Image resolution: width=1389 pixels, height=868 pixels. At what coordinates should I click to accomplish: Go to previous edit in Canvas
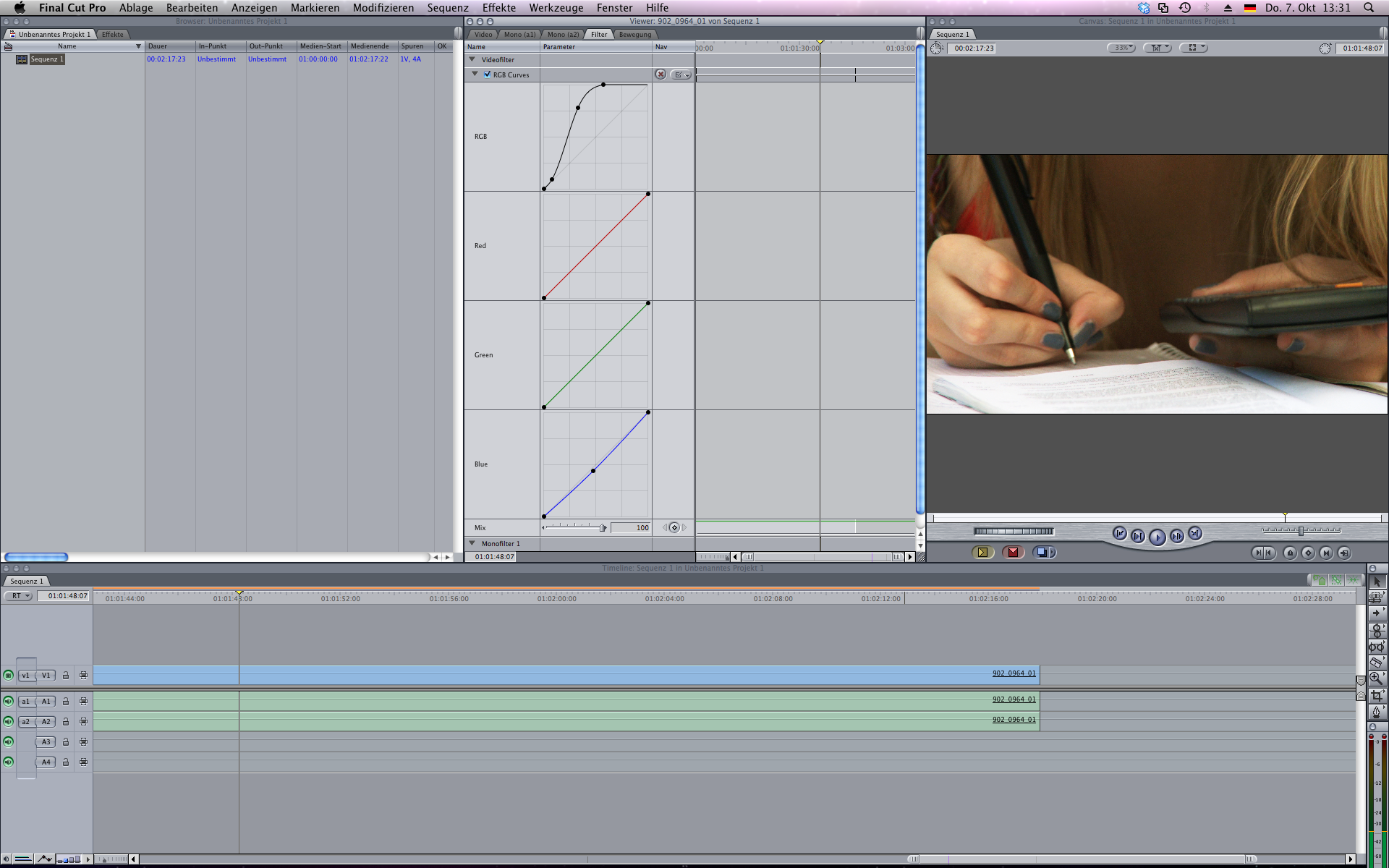click(1119, 533)
